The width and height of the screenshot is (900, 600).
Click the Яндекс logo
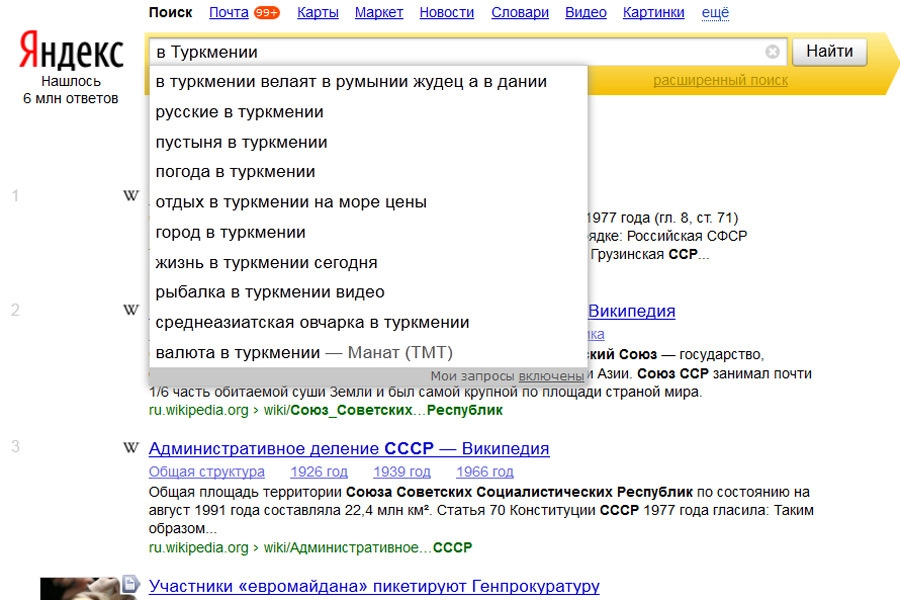coord(71,52)
